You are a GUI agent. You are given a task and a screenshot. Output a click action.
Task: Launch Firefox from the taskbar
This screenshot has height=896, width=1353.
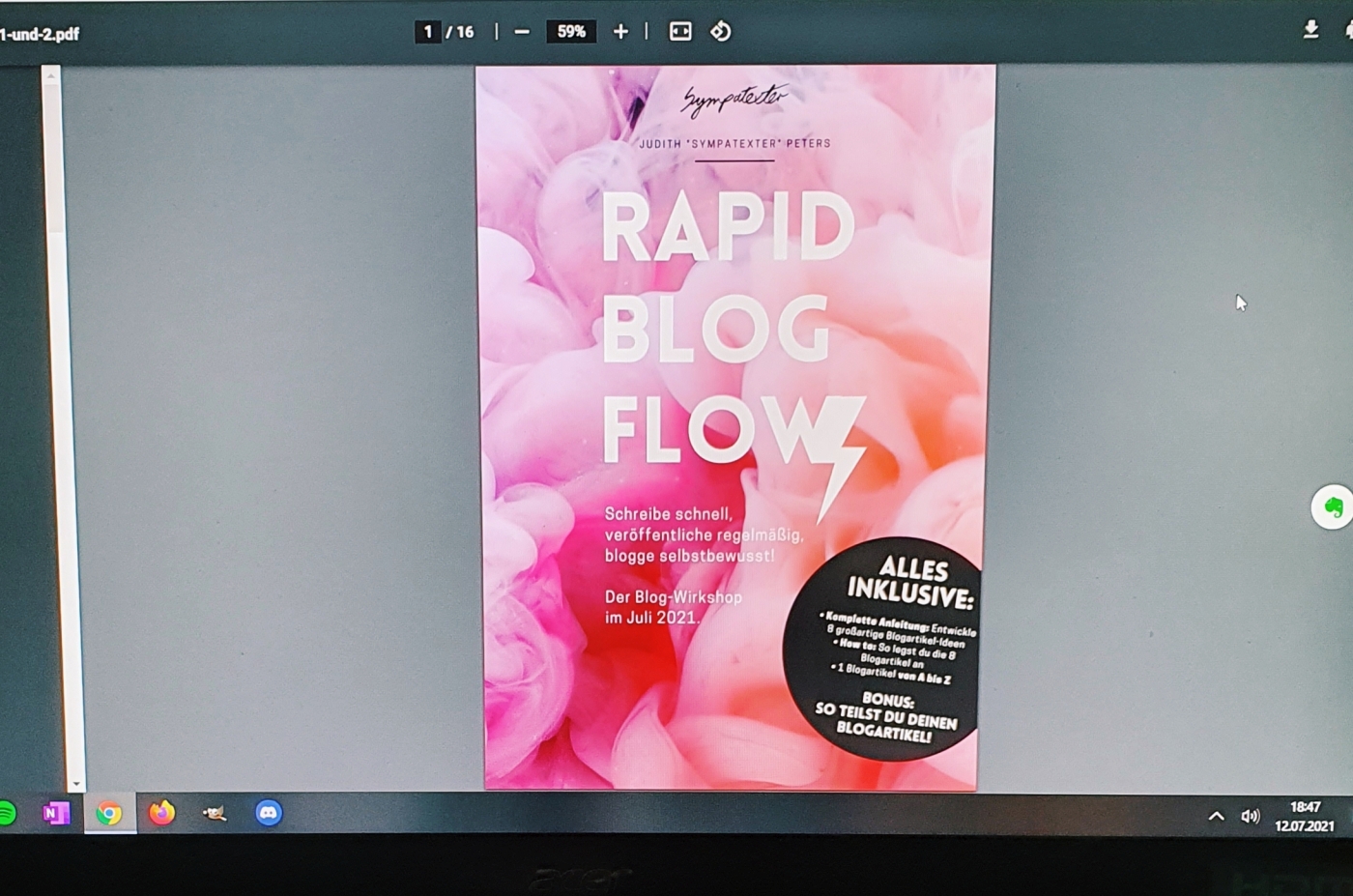(161, 813)
